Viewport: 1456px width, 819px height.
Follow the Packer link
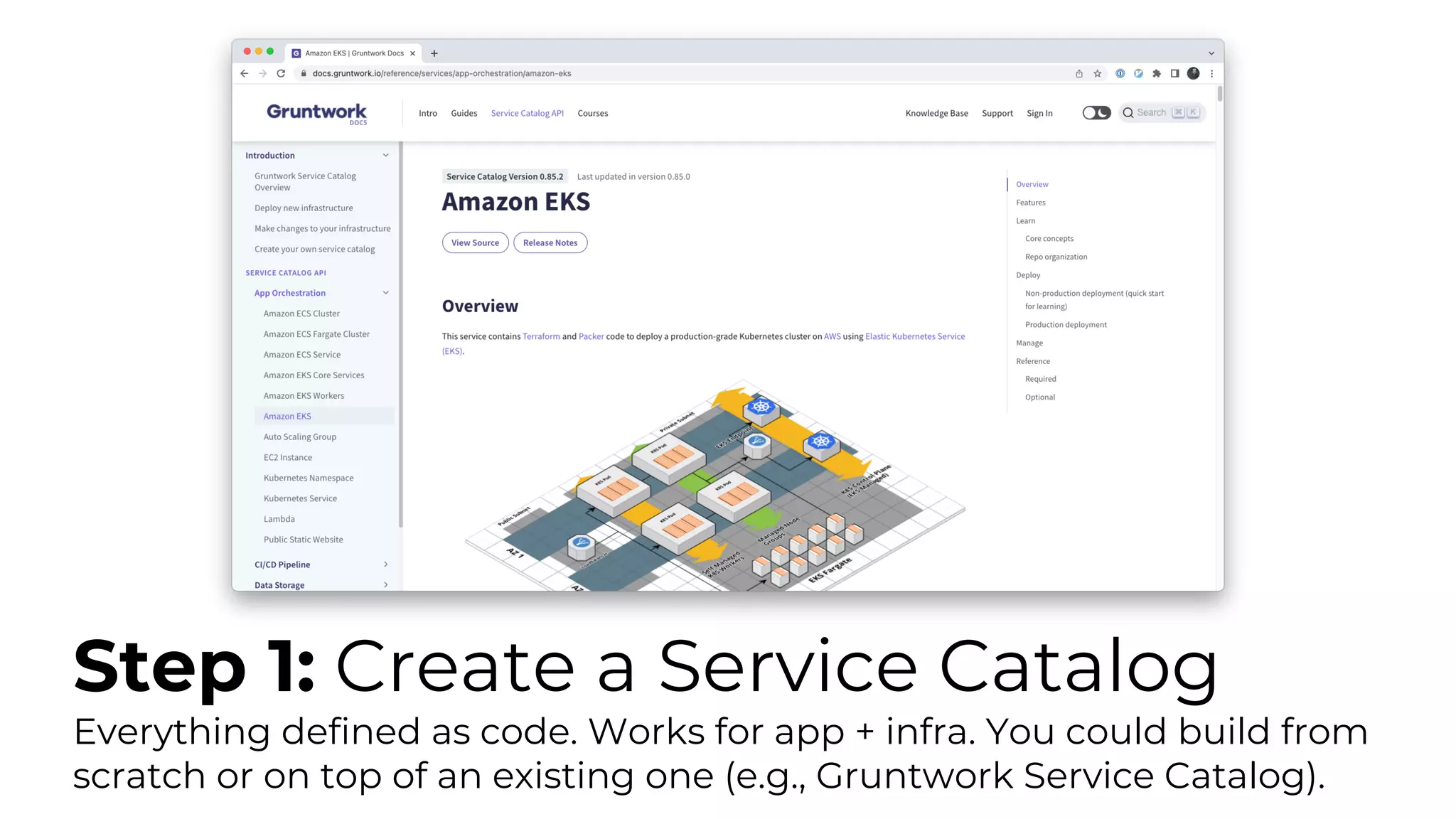pyautogui.click(x=591, y=336)
